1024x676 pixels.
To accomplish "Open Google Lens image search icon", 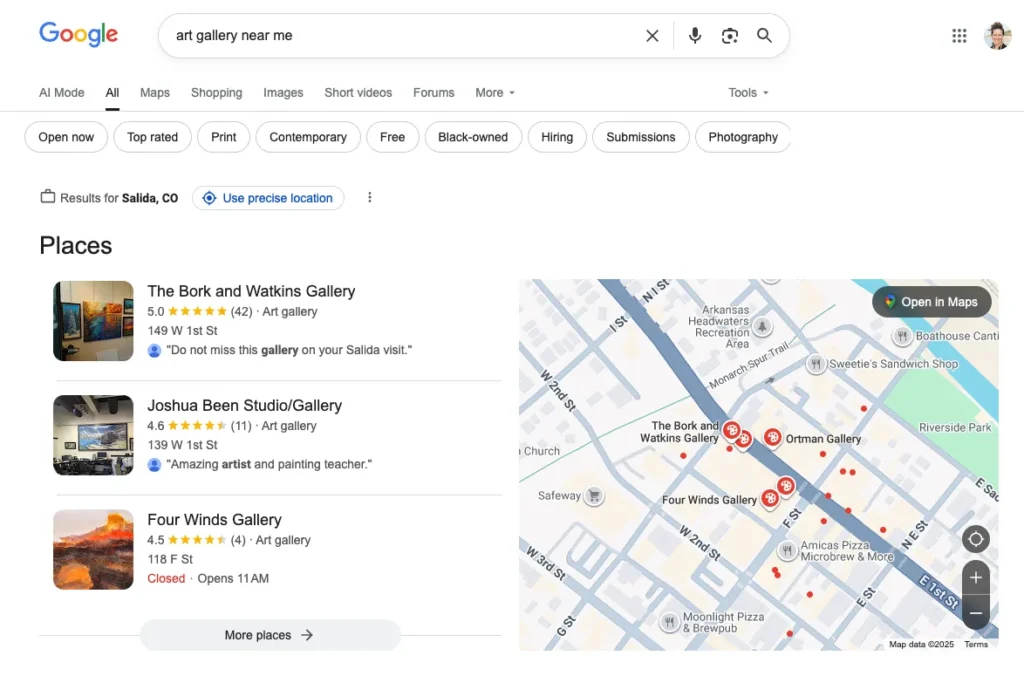I will pyautogui.click(x=729, y=36).
